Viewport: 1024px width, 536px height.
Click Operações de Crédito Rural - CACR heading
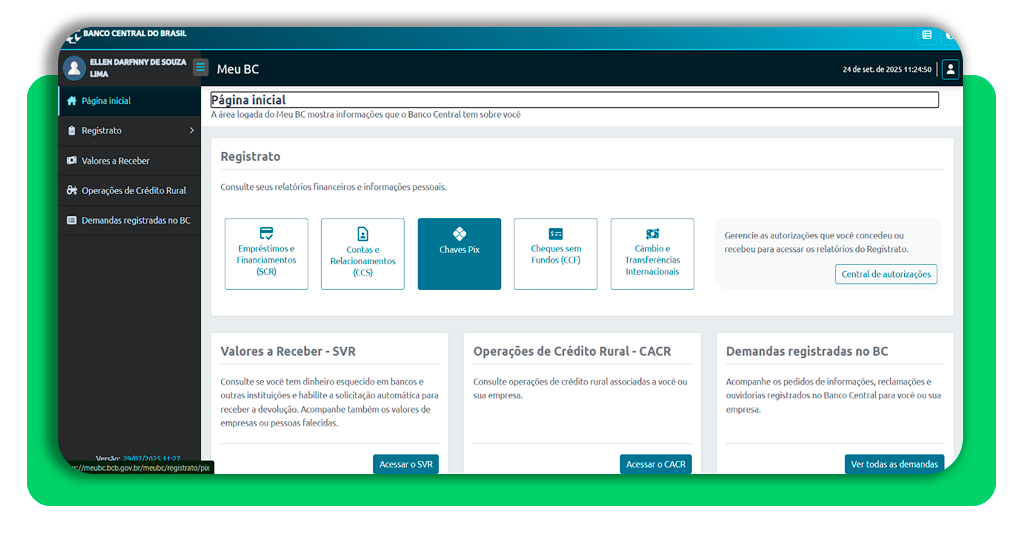coord(572,351)
